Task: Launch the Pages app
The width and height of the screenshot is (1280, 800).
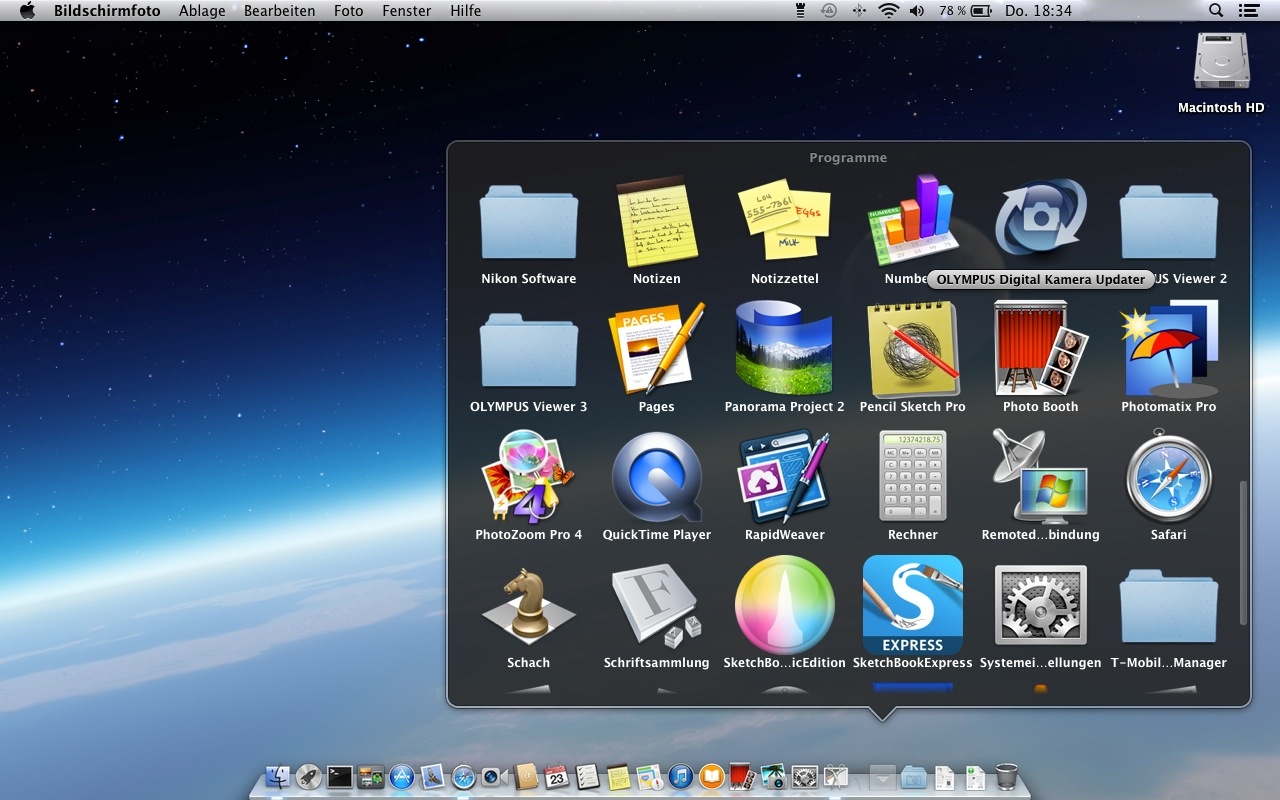Action: (x=656, y=348)
